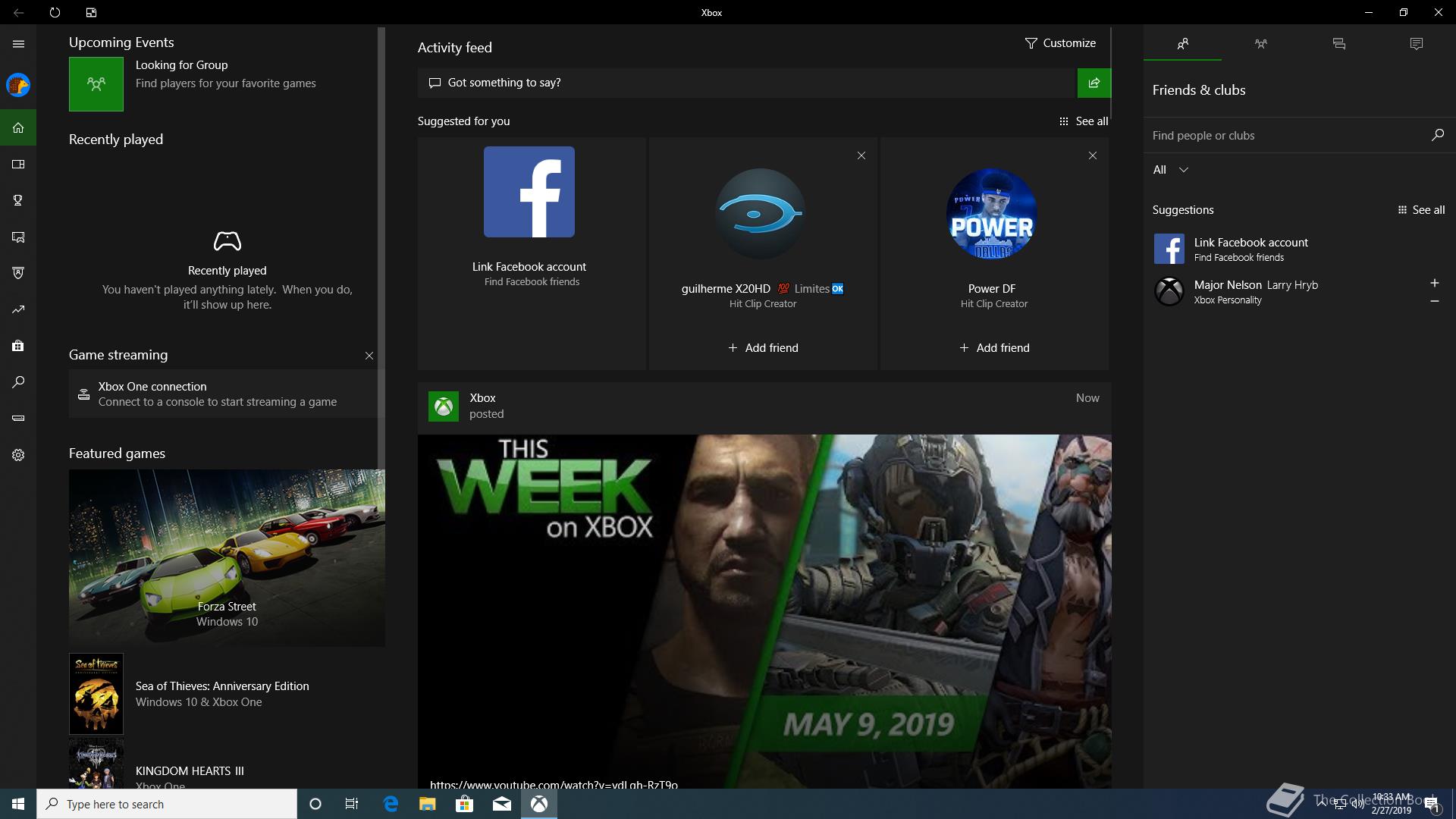This screenshot has width=1456, height=819.
Task: Click the refresh icon in title bar
Action: point(55,12)
